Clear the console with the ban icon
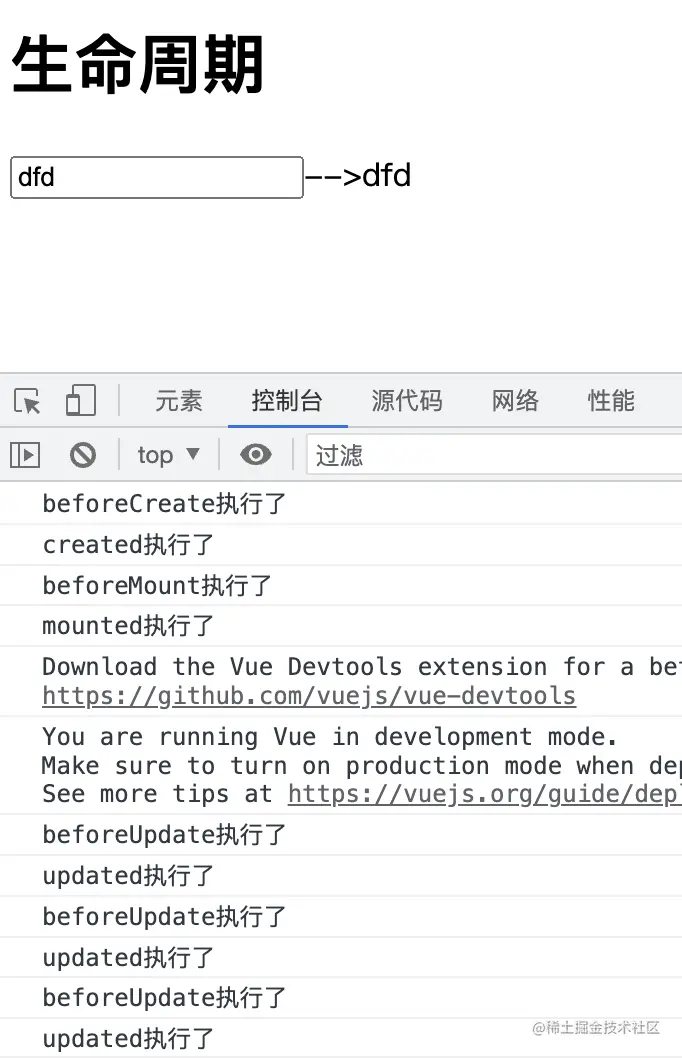Image resolution: width=682 pixels, height=1058 pixels. 83,455
